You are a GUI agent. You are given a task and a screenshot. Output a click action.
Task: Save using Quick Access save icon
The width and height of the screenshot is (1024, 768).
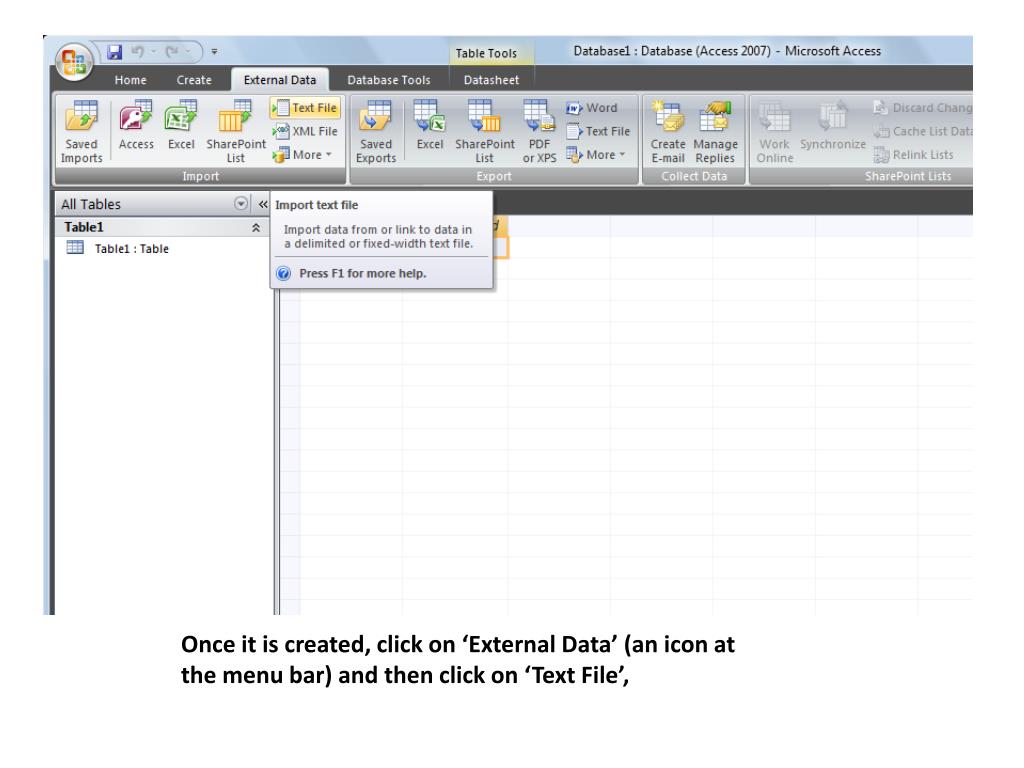tap(115, 52)
